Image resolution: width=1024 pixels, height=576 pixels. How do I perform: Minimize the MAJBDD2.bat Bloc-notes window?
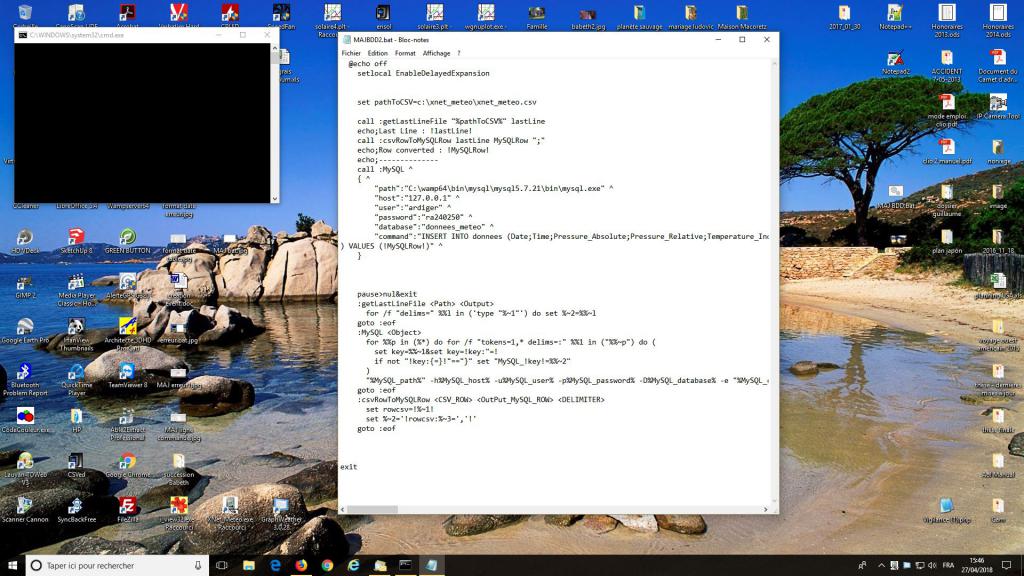coord(718,40)
